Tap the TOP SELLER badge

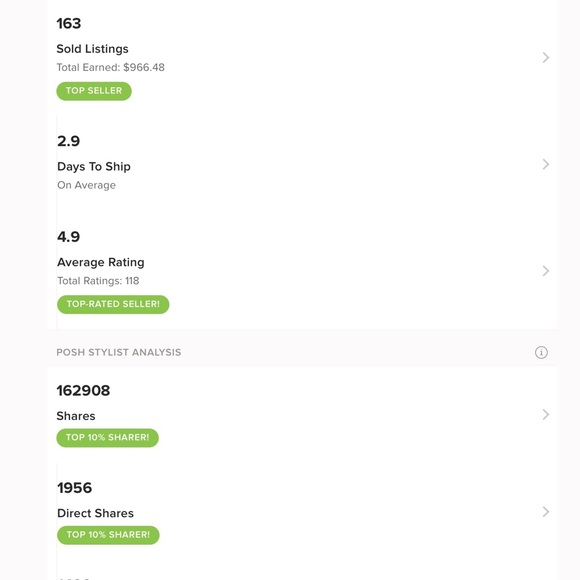[x=94, y=91]
